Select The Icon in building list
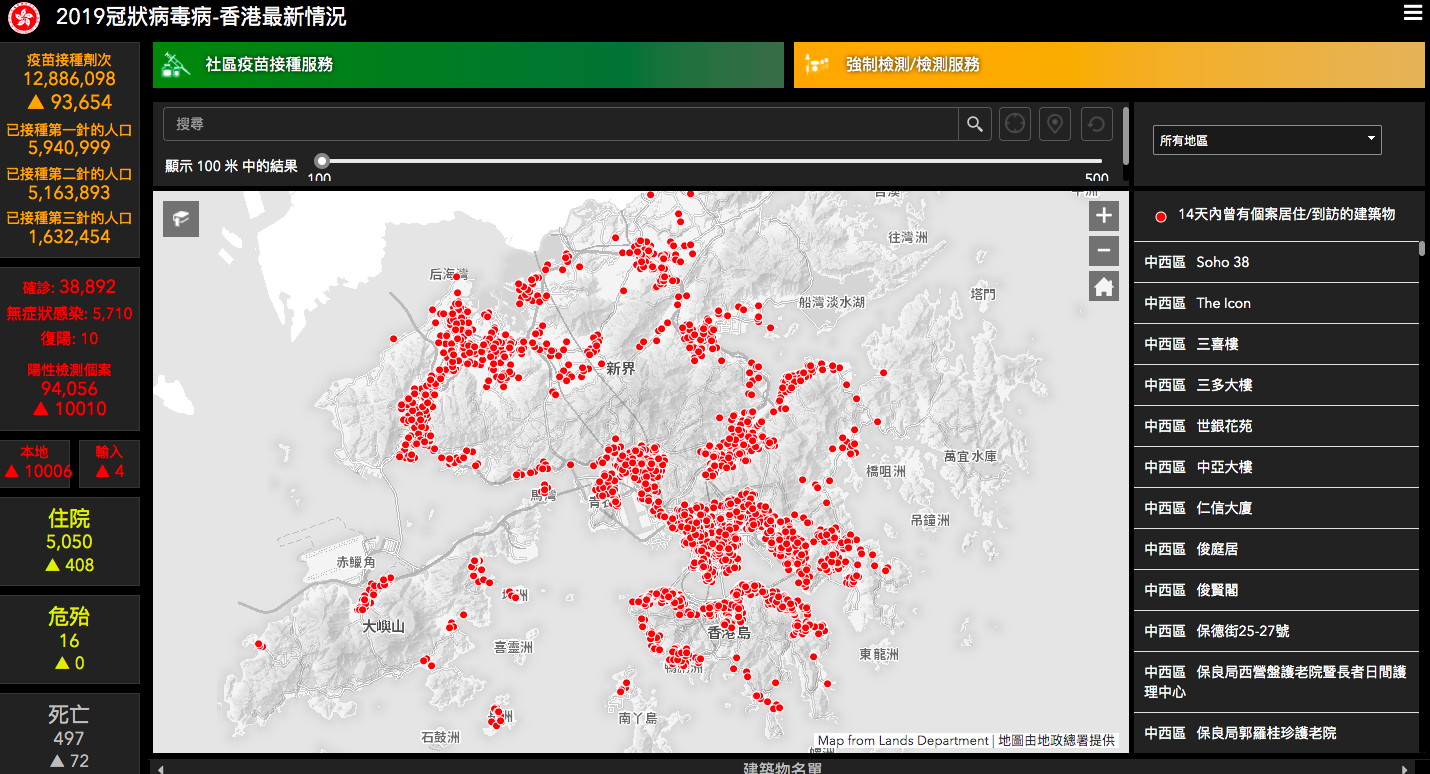 click(1276, 303)
